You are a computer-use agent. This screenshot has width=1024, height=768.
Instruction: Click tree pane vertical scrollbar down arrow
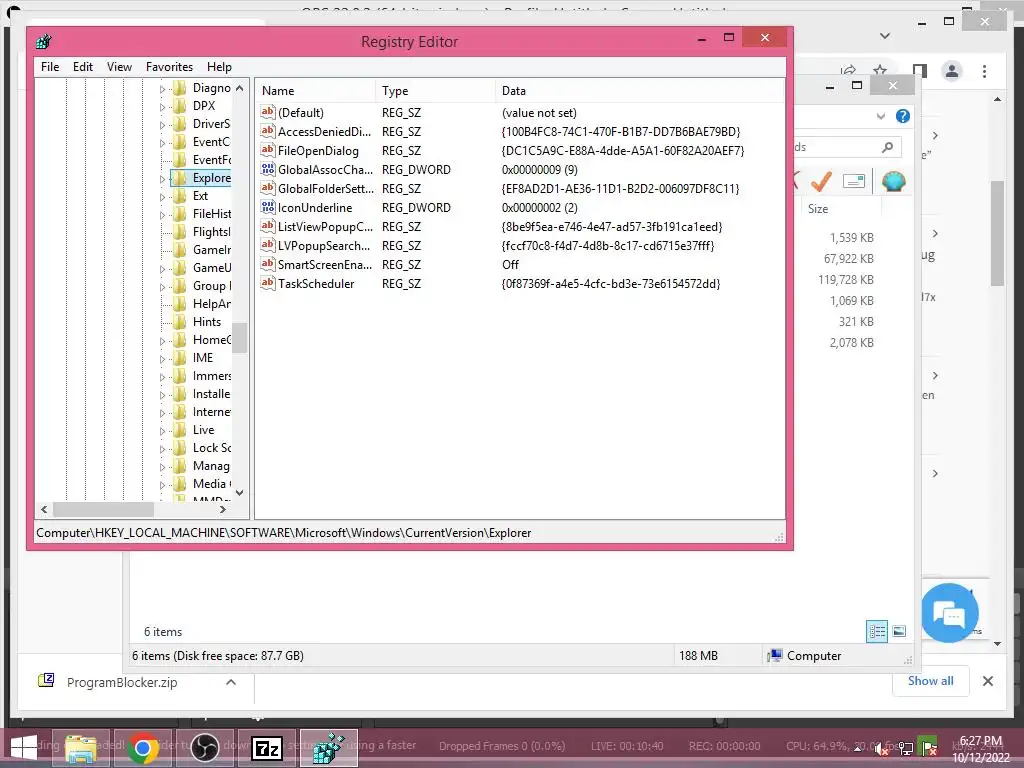[240, 492]
